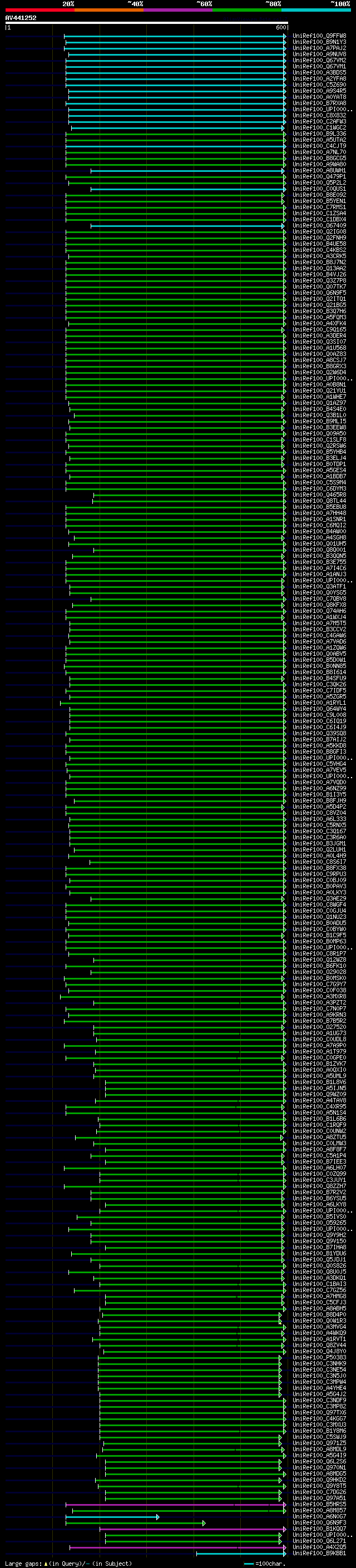This screenshot has height=1568, width=356.
Task: Open hit UniRef100_Q9FFW8
Action: (319, 36)
